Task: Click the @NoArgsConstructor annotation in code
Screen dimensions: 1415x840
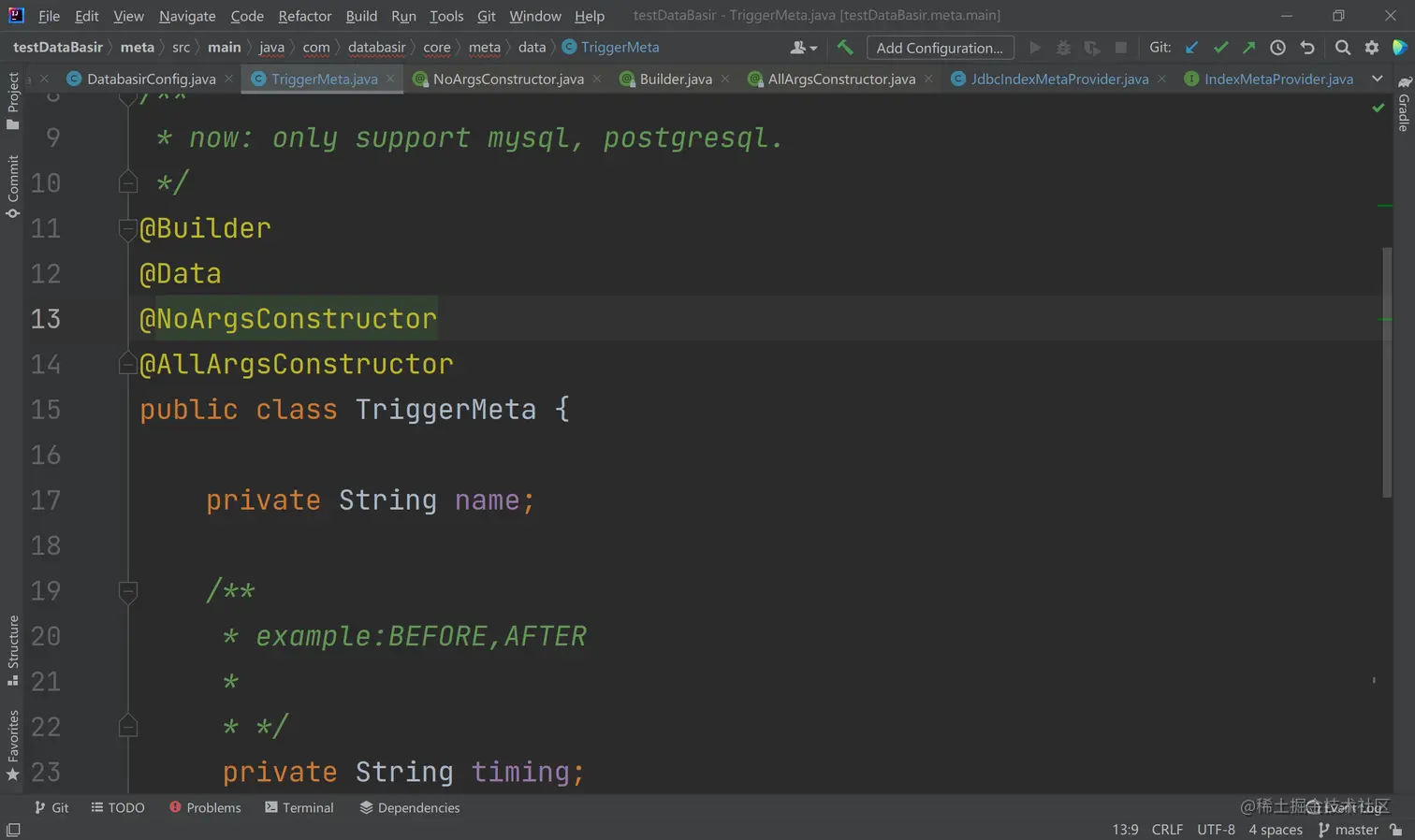Action: point(288,319)
